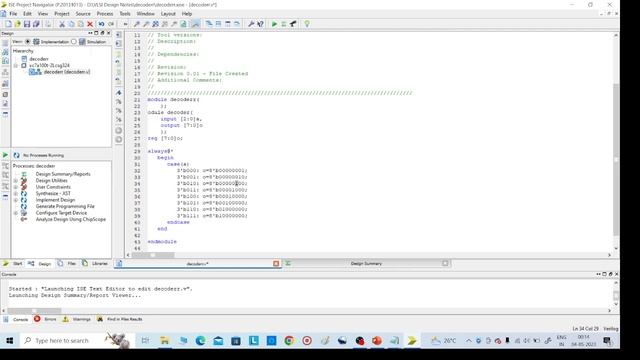Viewport: 640px width, 360px height.
Task: Click the Copy toolbar icon
Action: [x=71, y=24]
